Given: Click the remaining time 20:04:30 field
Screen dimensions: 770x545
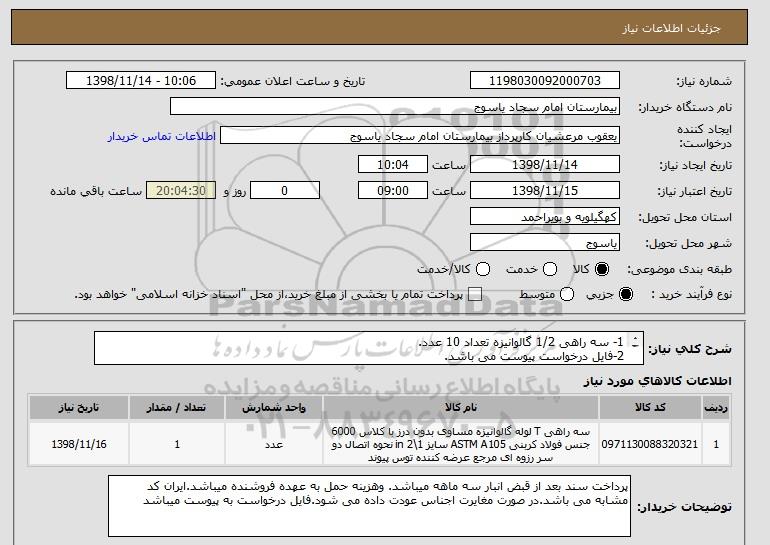Looking at the screenshot, I should point(181,191).
